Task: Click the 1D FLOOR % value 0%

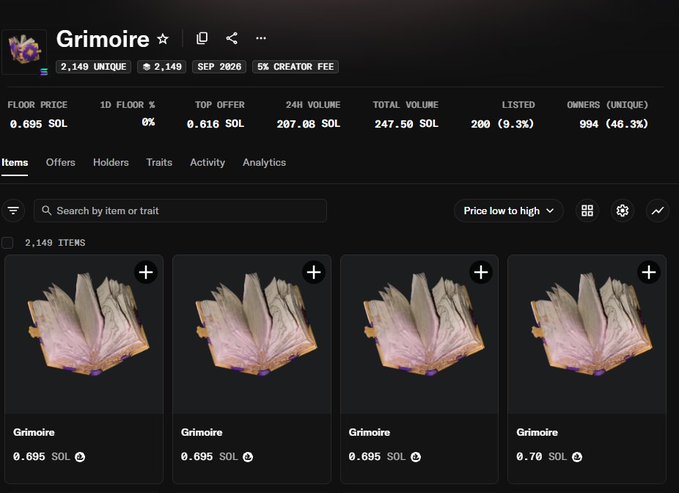Action: [148, 122]
